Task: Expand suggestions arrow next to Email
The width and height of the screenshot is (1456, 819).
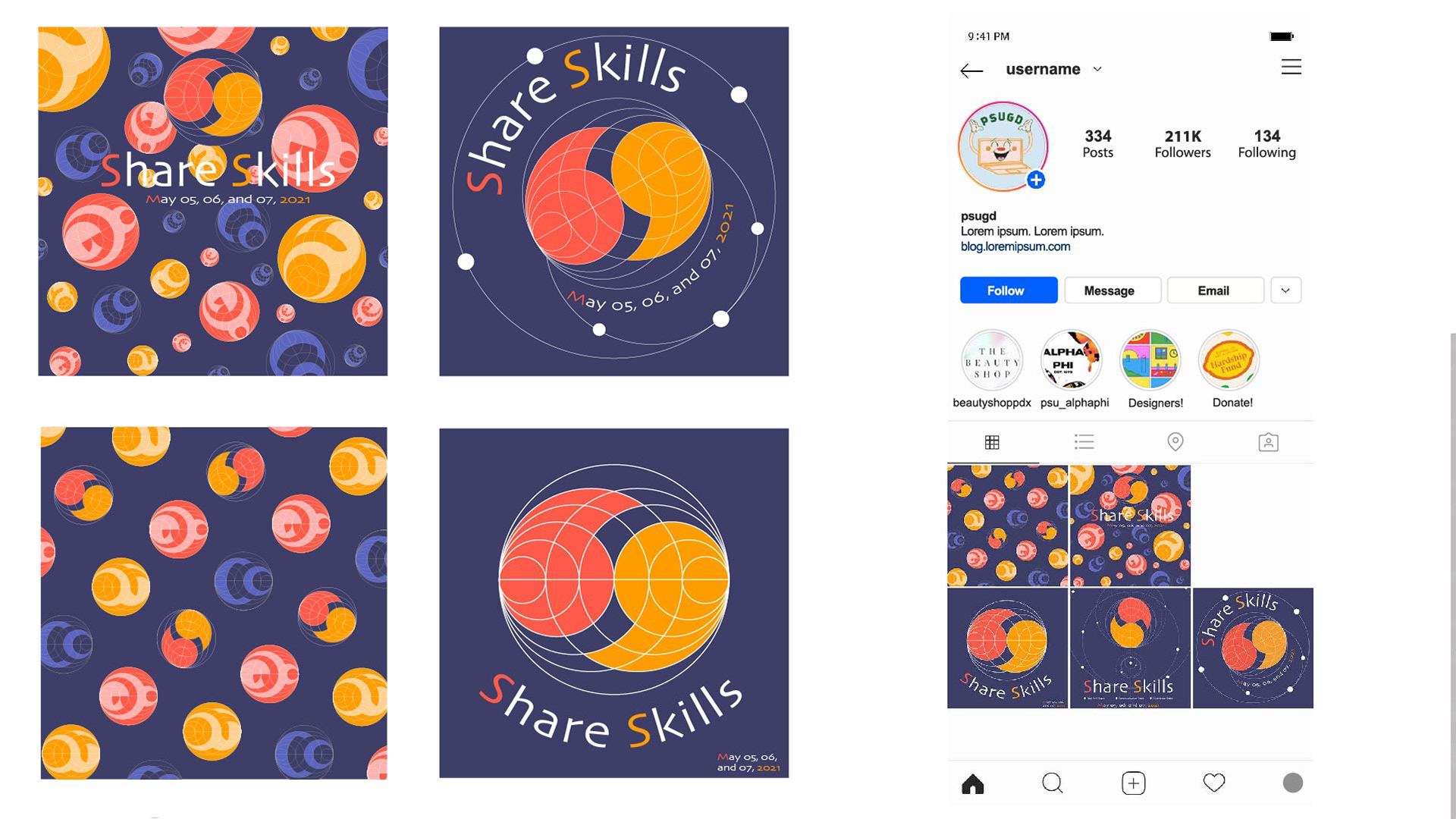Action: (1285, 290)
